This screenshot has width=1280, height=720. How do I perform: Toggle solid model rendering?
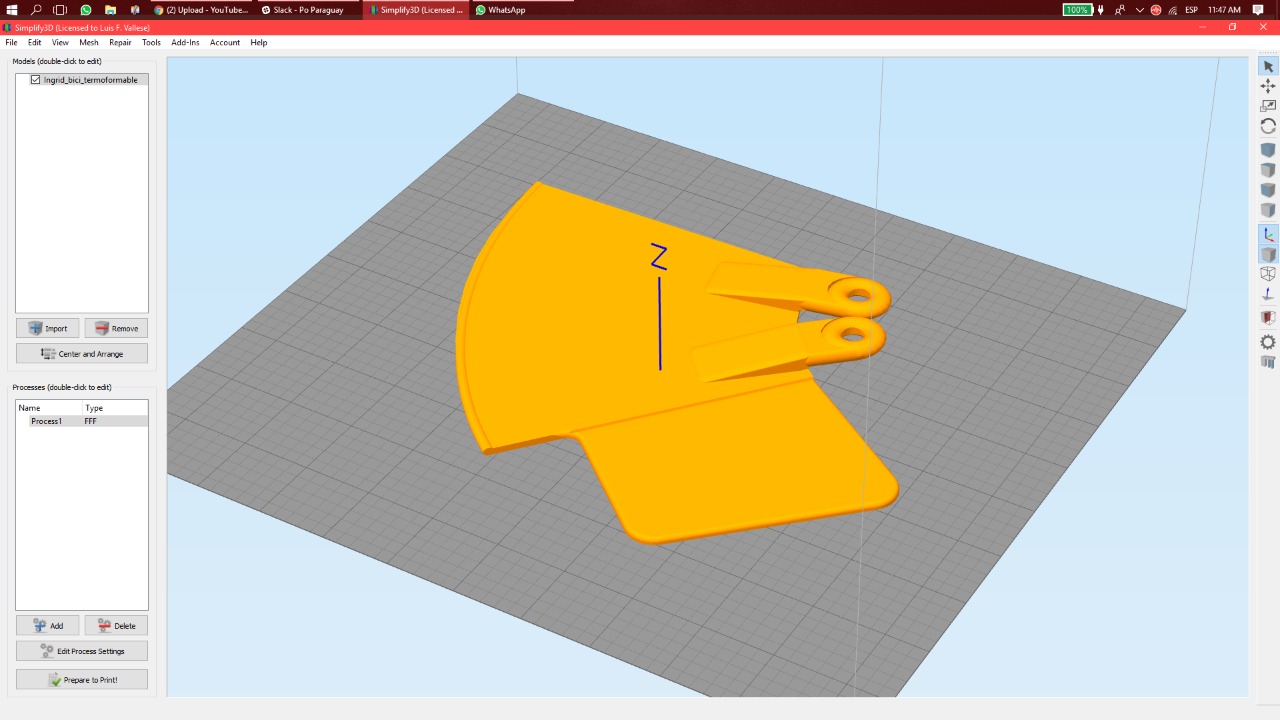[x=1268, y=254]
